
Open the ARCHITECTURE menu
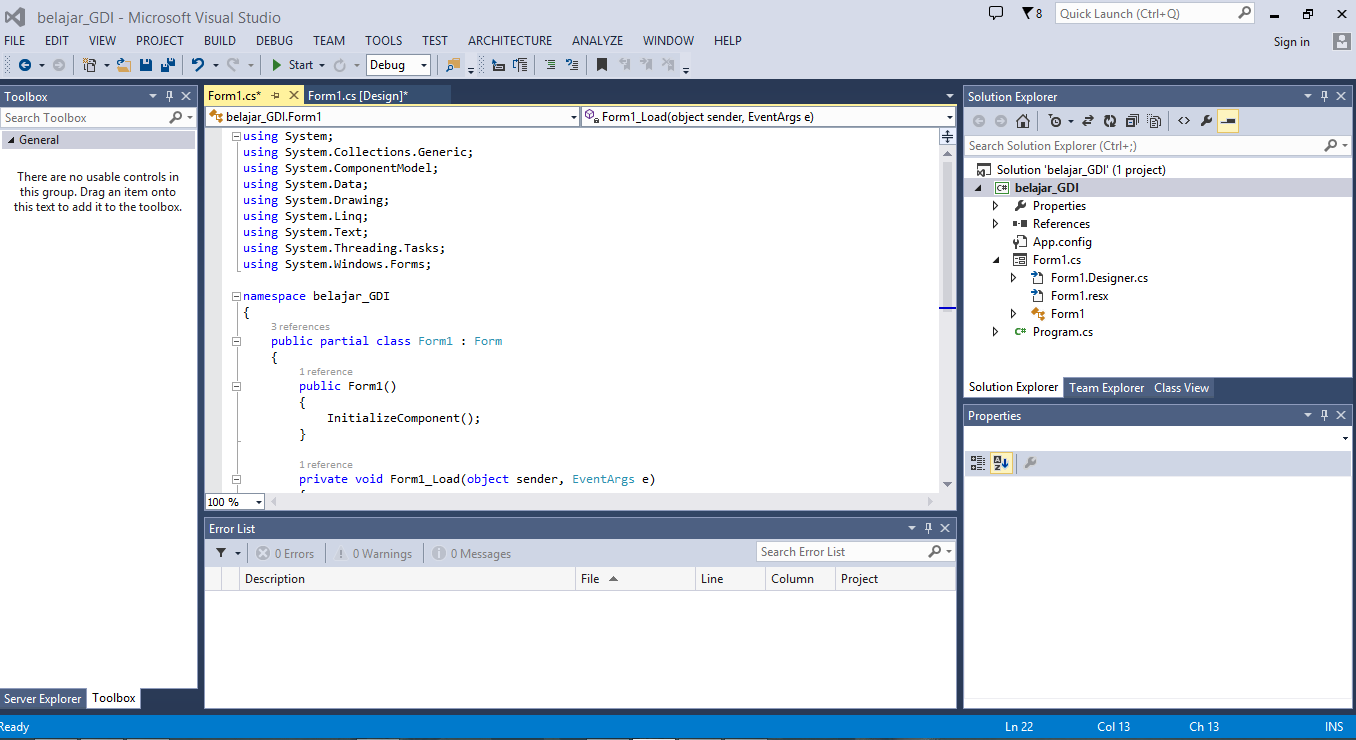(x=510, y=41)
